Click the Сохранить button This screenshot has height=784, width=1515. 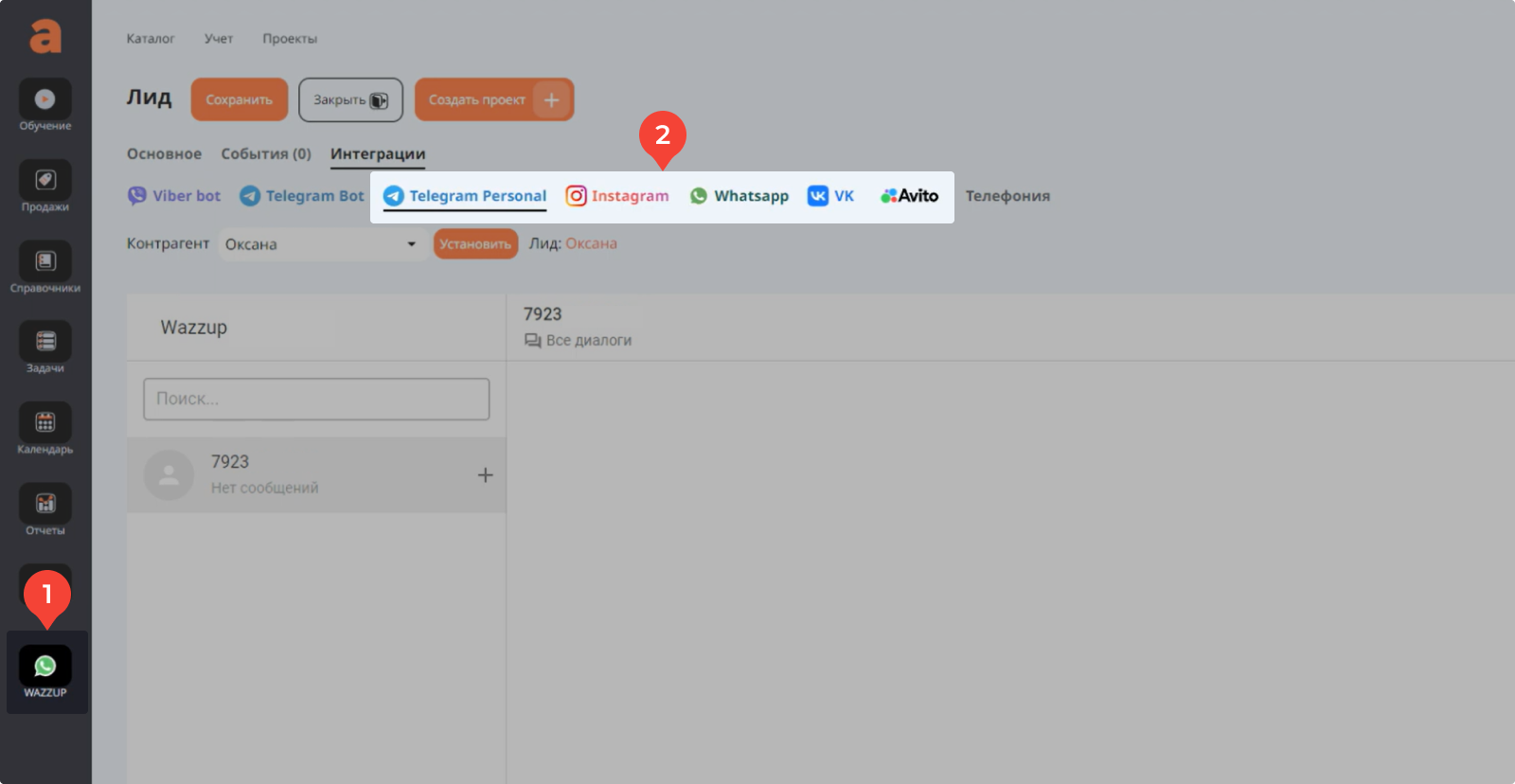coord(239,99)
